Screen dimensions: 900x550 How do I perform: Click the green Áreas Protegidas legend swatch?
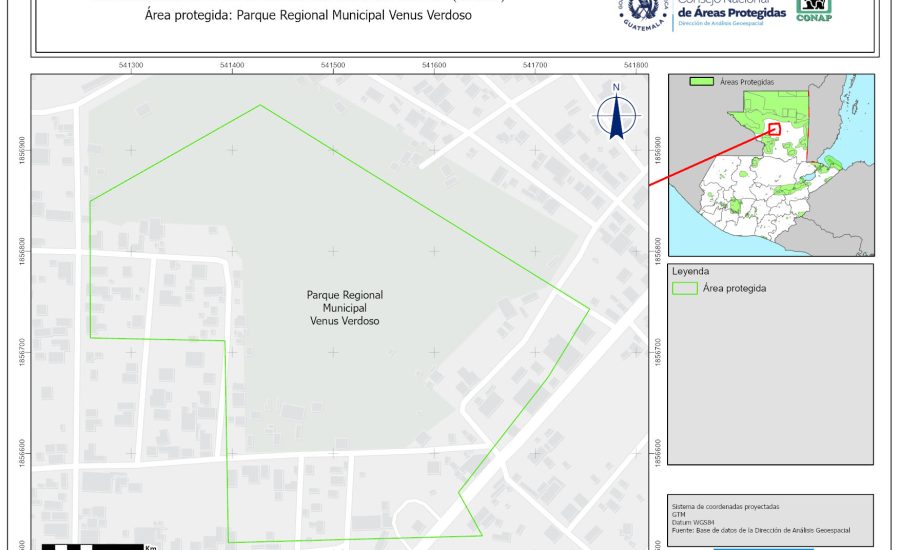point(700,81)
